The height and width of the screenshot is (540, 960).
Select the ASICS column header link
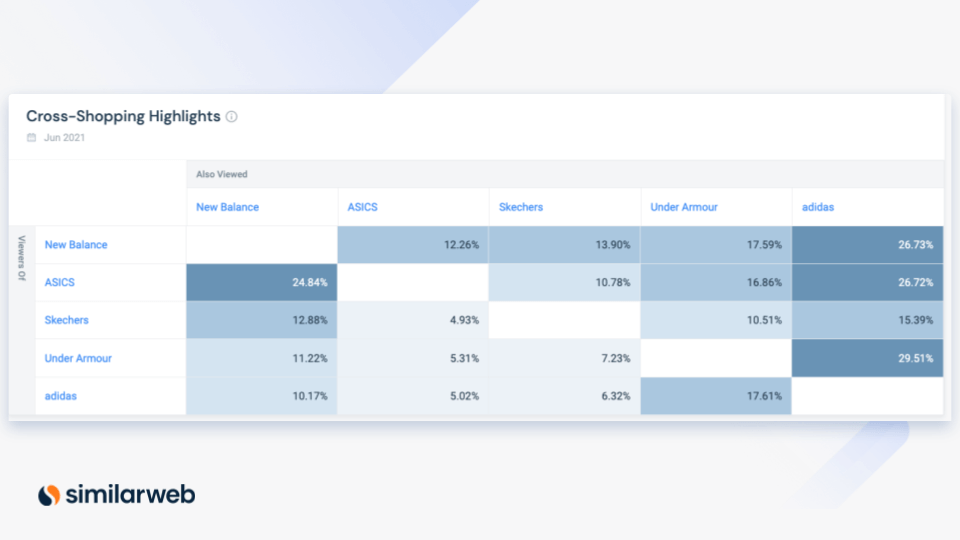[x=362, y=207]
